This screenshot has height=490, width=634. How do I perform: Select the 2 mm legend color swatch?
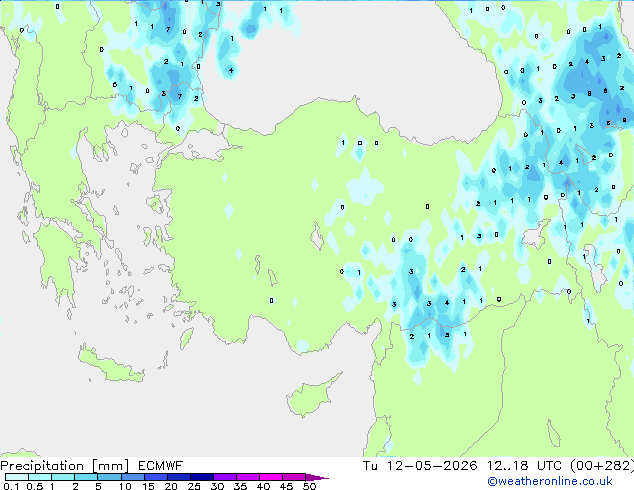point(86,477)
